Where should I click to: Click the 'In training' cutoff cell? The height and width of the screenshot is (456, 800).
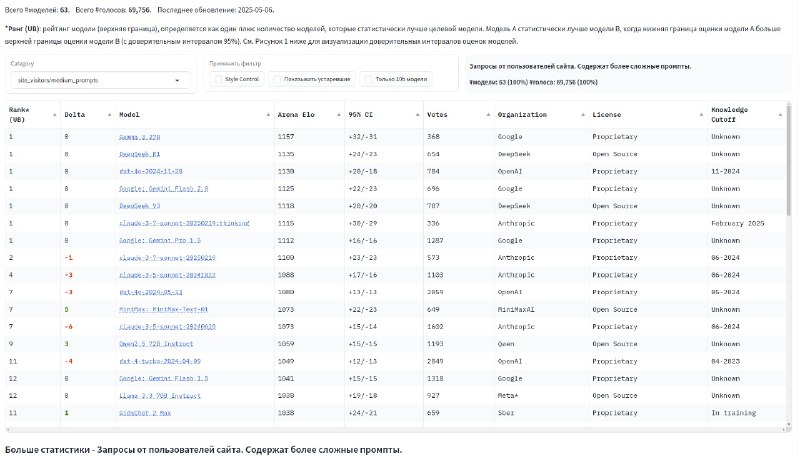[734, 413]
